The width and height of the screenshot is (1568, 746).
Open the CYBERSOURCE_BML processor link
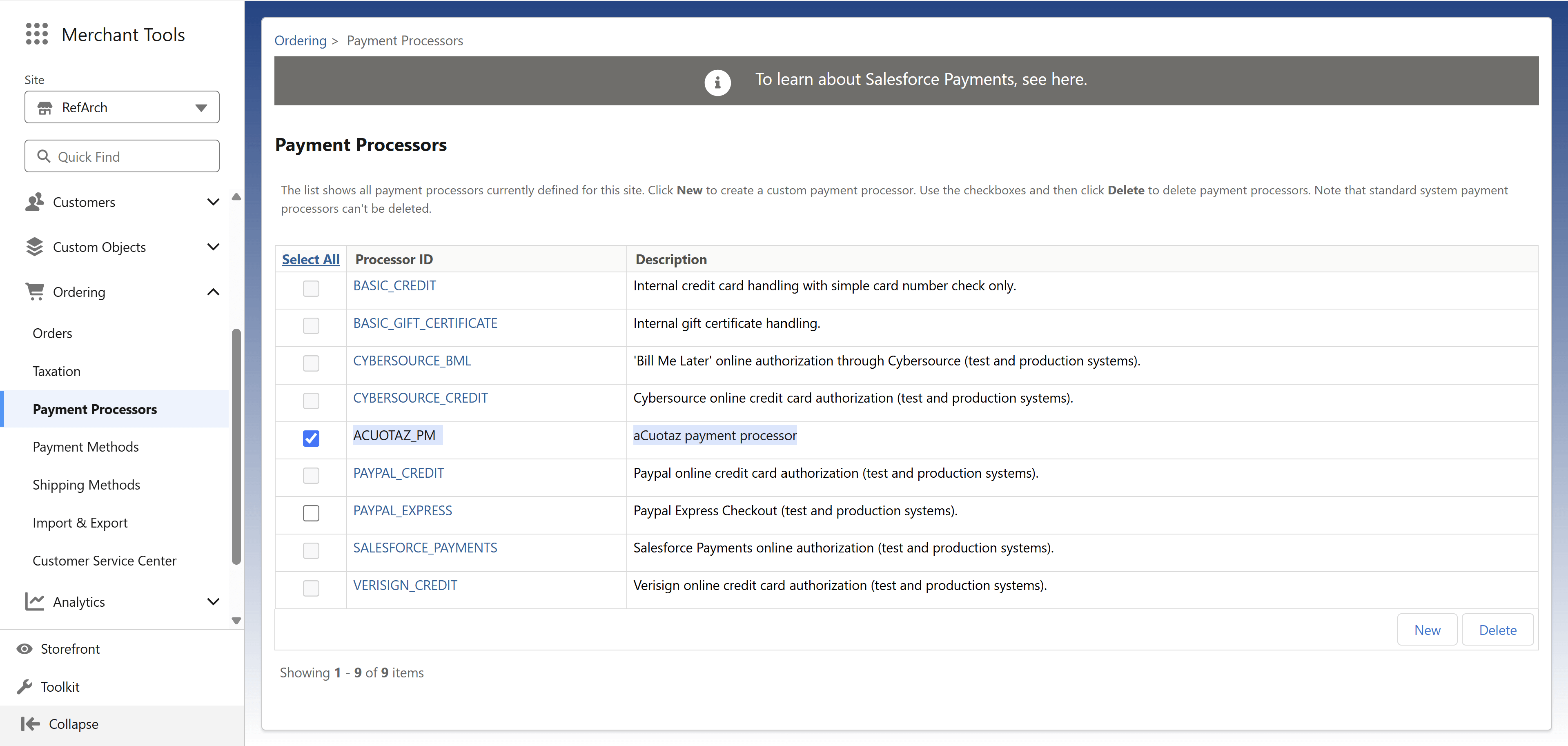tap(412, 361)
